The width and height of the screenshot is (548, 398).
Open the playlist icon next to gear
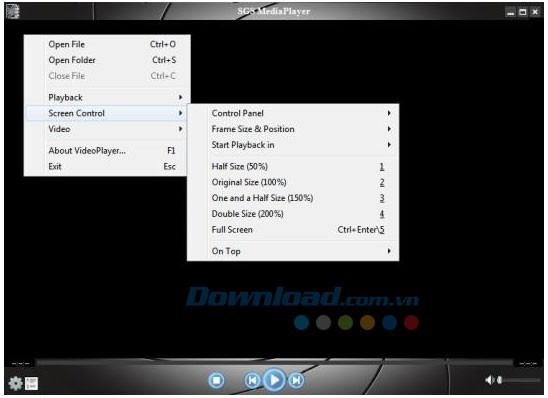pos(31,383)
